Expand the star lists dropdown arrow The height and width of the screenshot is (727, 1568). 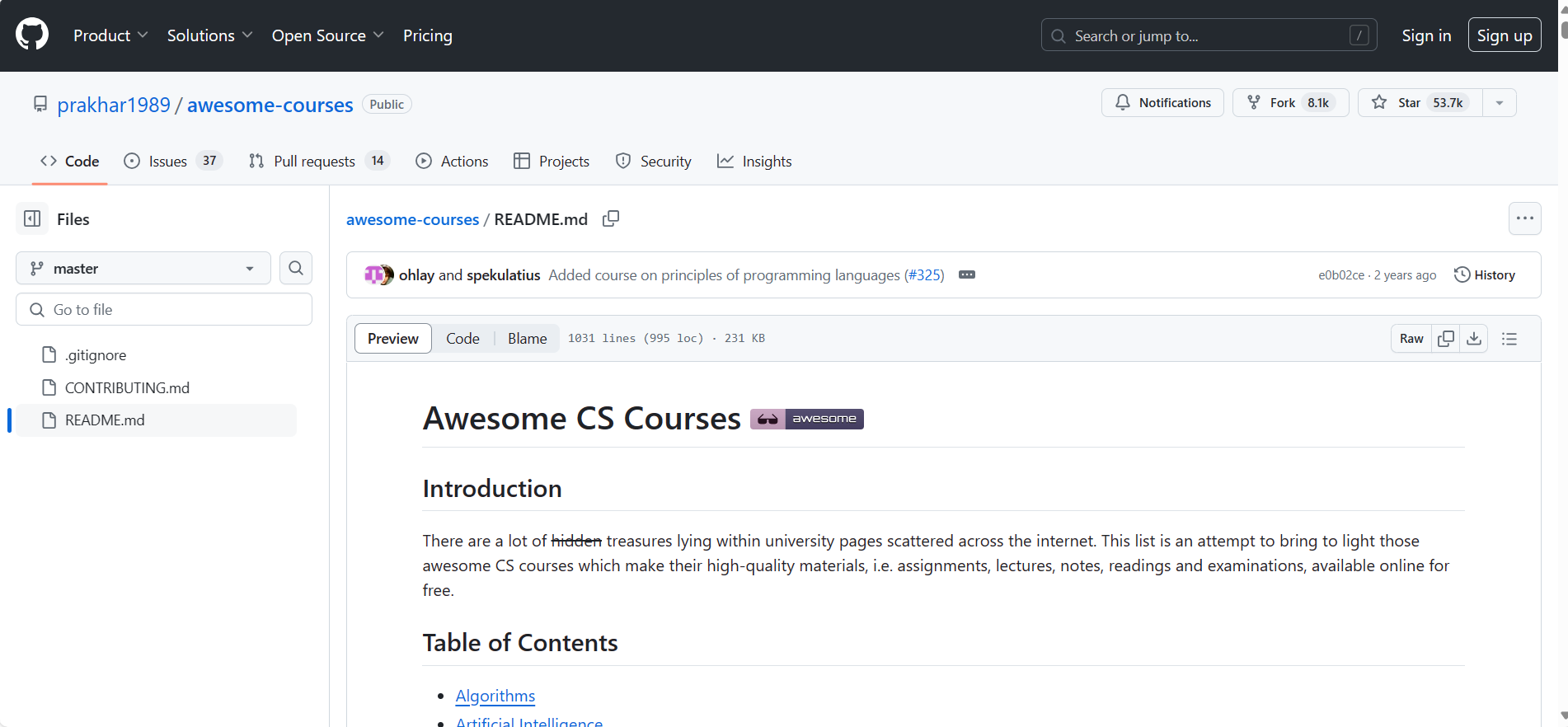point(1500,103)
